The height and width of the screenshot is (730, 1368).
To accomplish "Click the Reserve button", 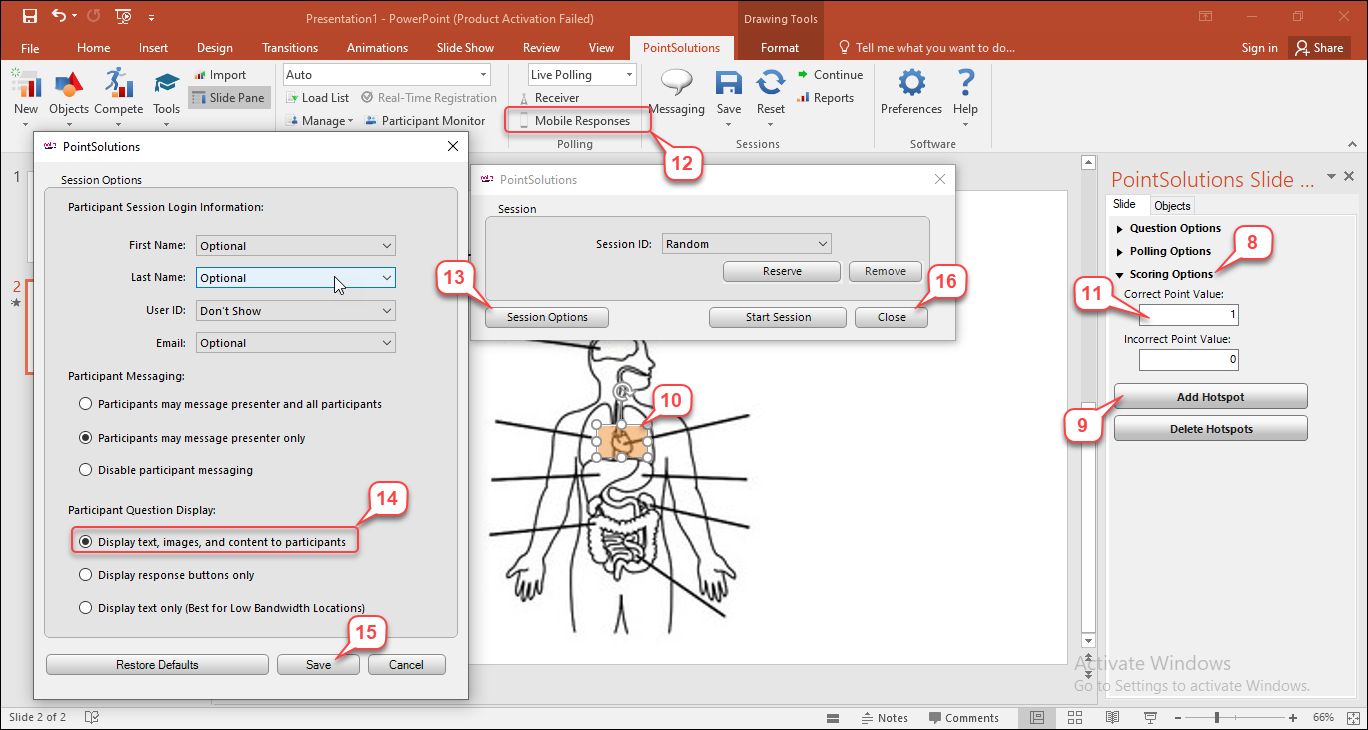I will [x=782, y=271].
